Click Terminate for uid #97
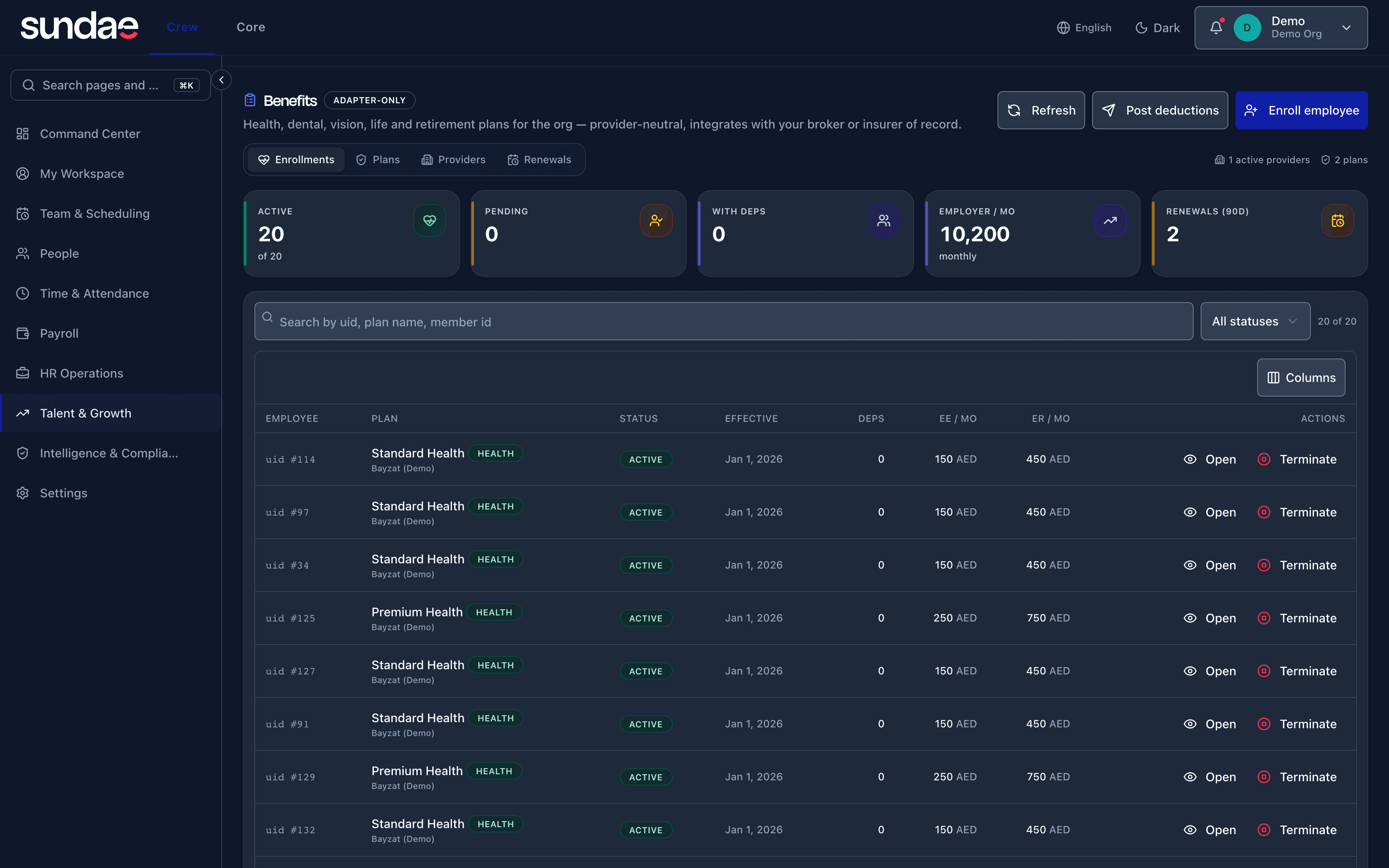The width and height of the screenshot is (1389, 868). (x=1297, y=512)
